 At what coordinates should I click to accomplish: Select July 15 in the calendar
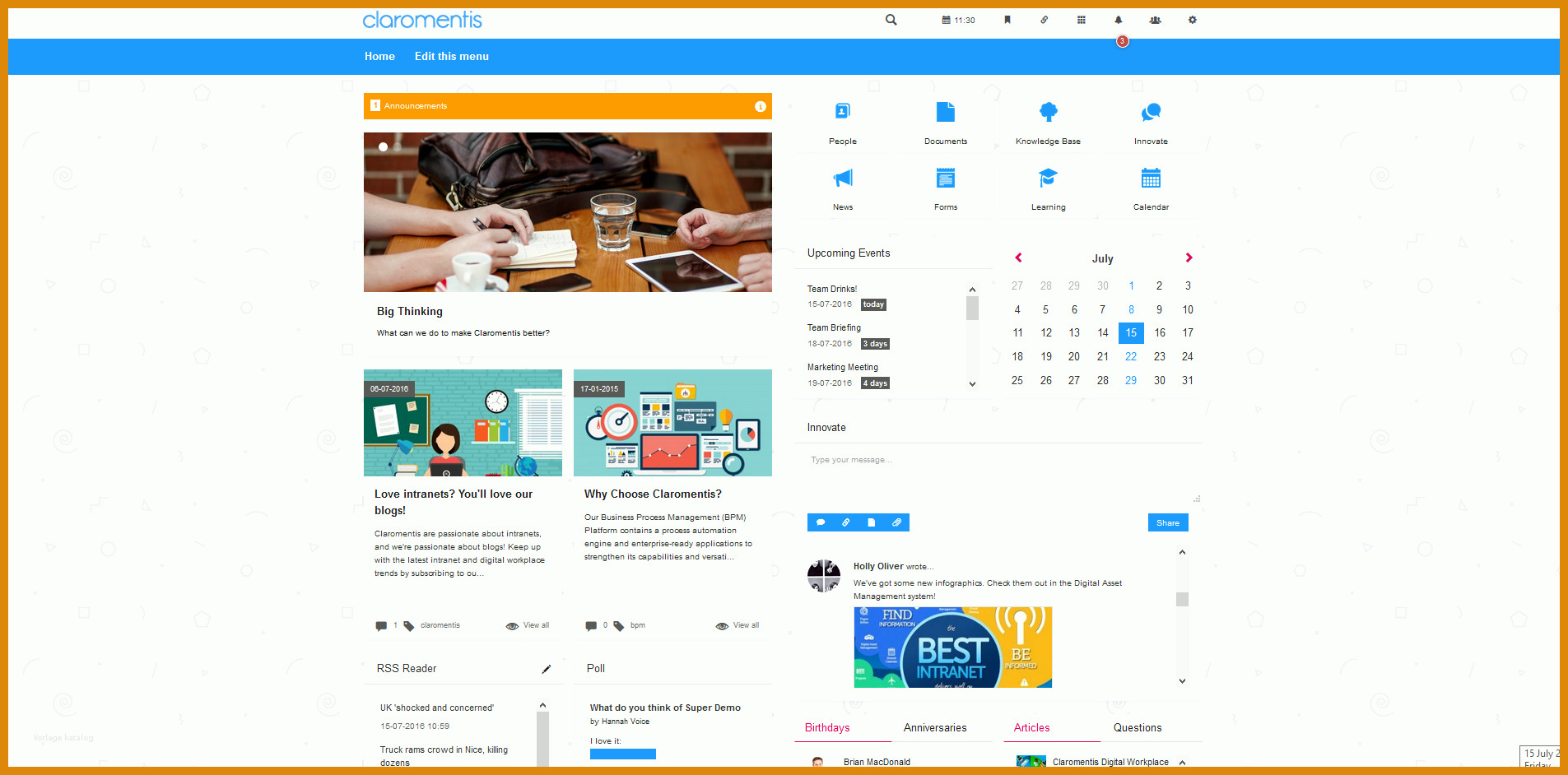(x=1131, y=333)
